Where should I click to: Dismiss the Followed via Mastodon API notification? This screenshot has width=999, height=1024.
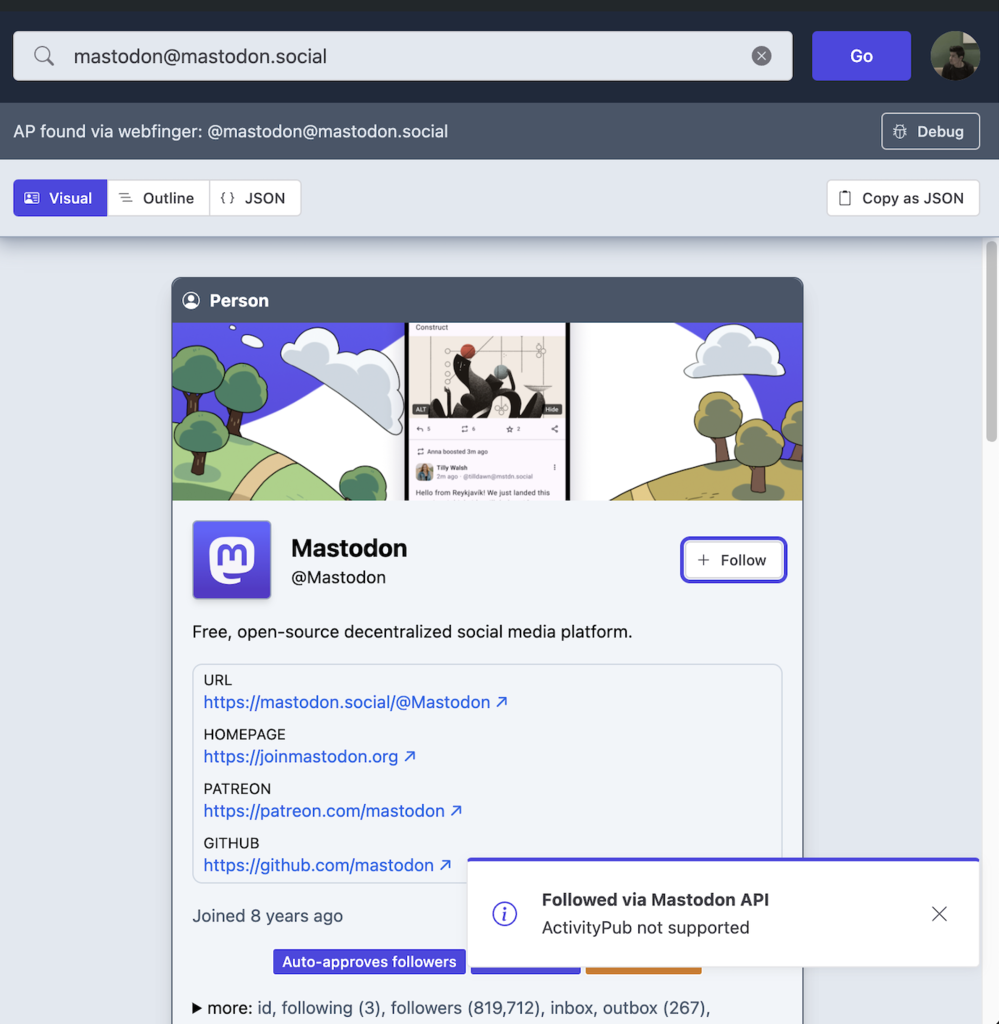coord(938,914)
